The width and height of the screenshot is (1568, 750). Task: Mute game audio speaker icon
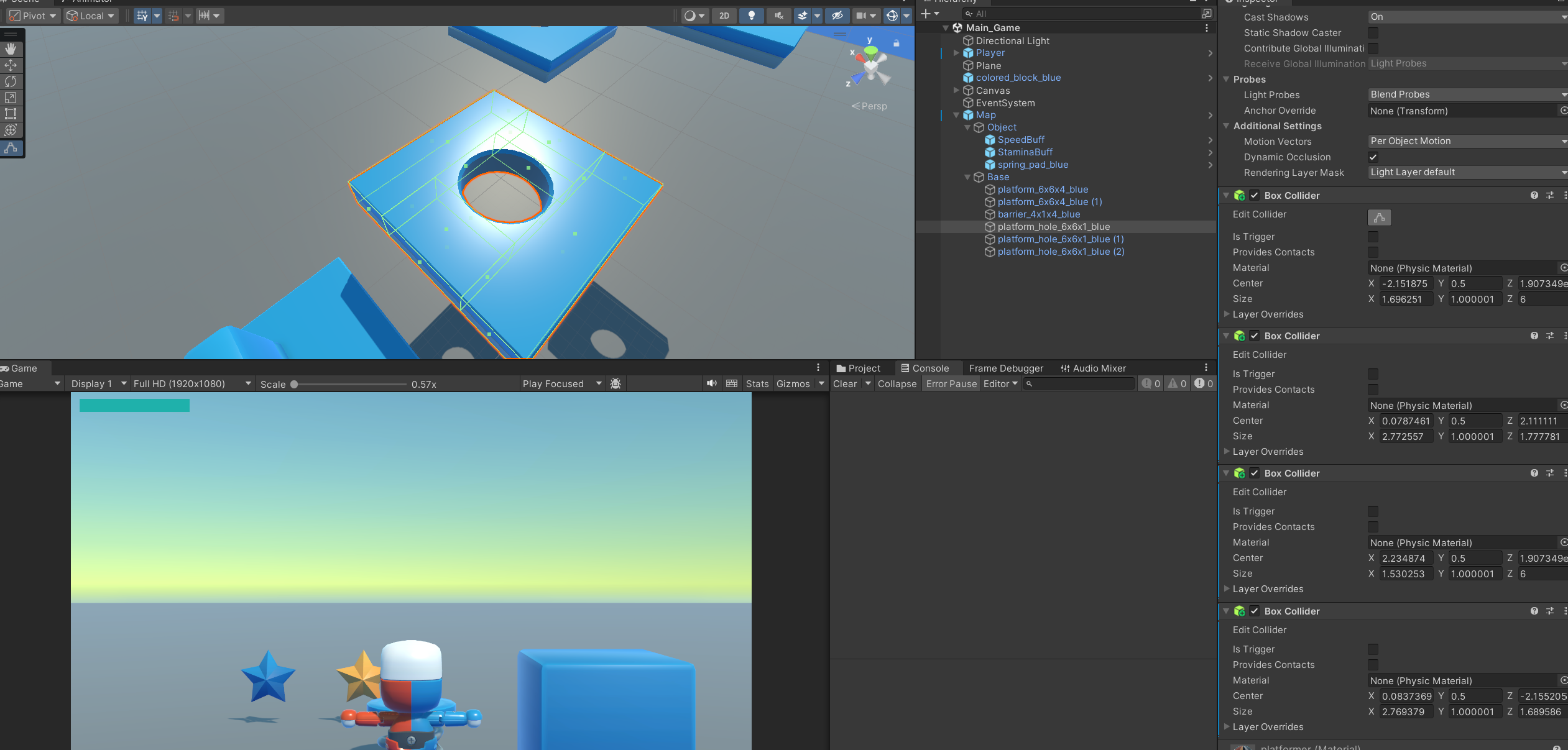(x=711, y=383)
